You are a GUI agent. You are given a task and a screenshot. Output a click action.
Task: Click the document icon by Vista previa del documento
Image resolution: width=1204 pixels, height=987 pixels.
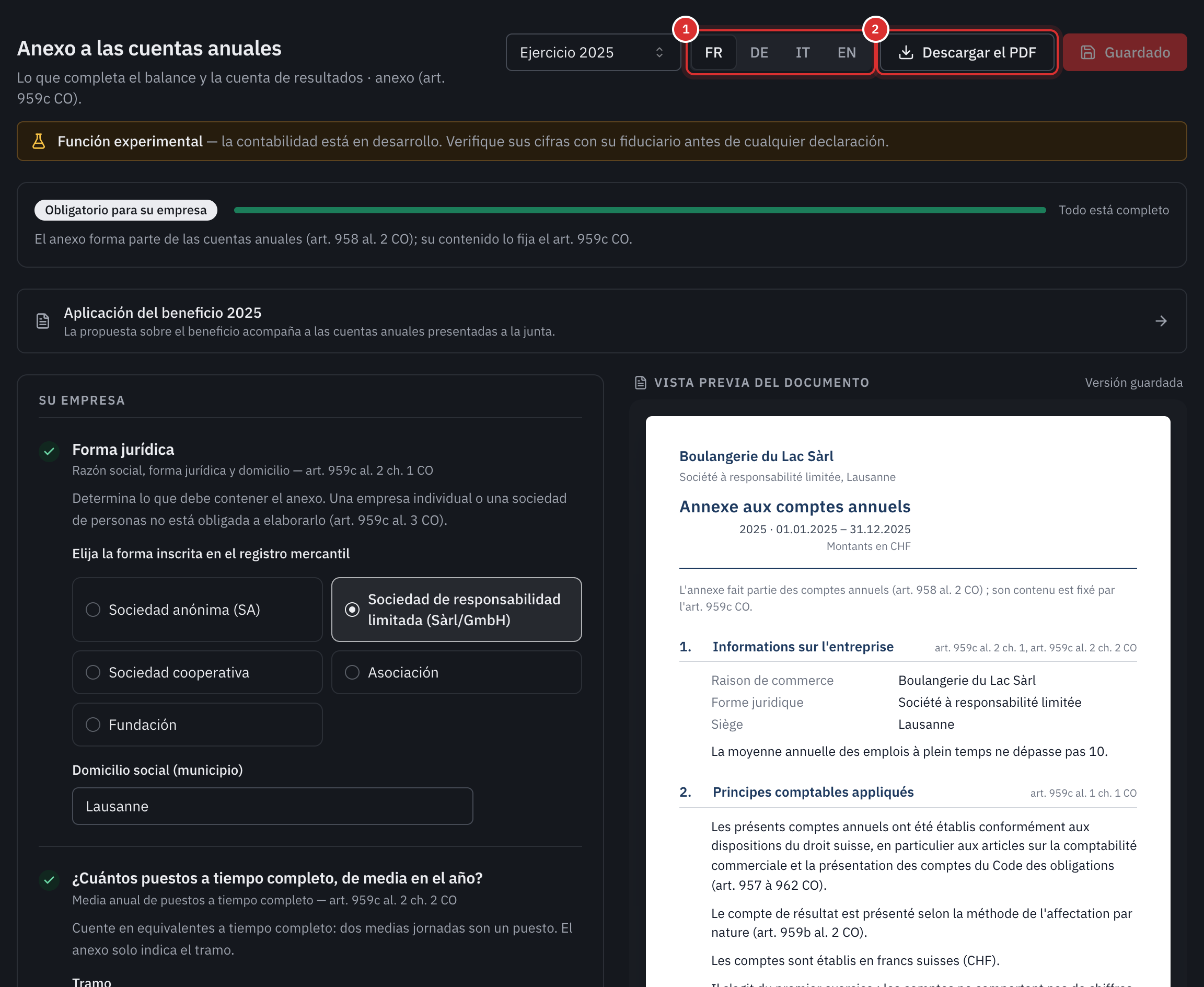640,383
